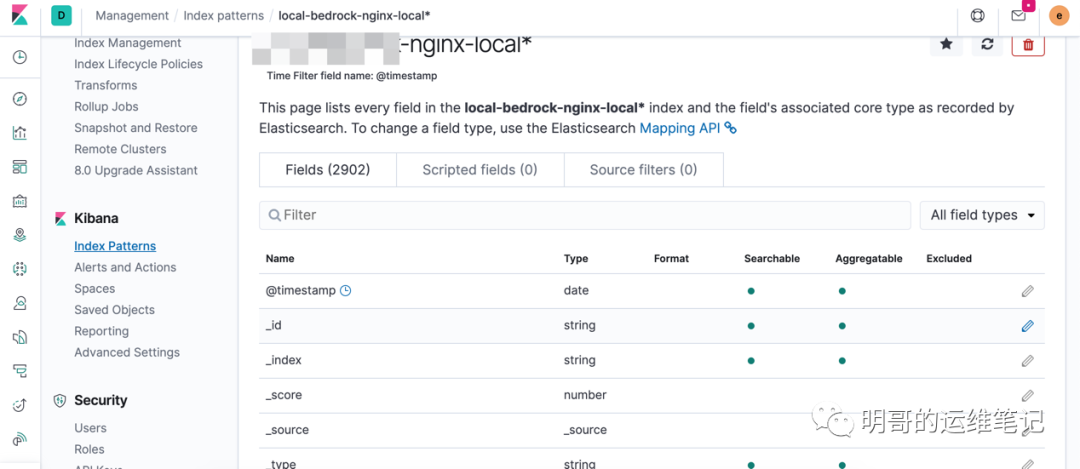The width and height of the screenshot is (1080, 469).
Task: Click the @timestamp field name
Action: click(301, 291)
